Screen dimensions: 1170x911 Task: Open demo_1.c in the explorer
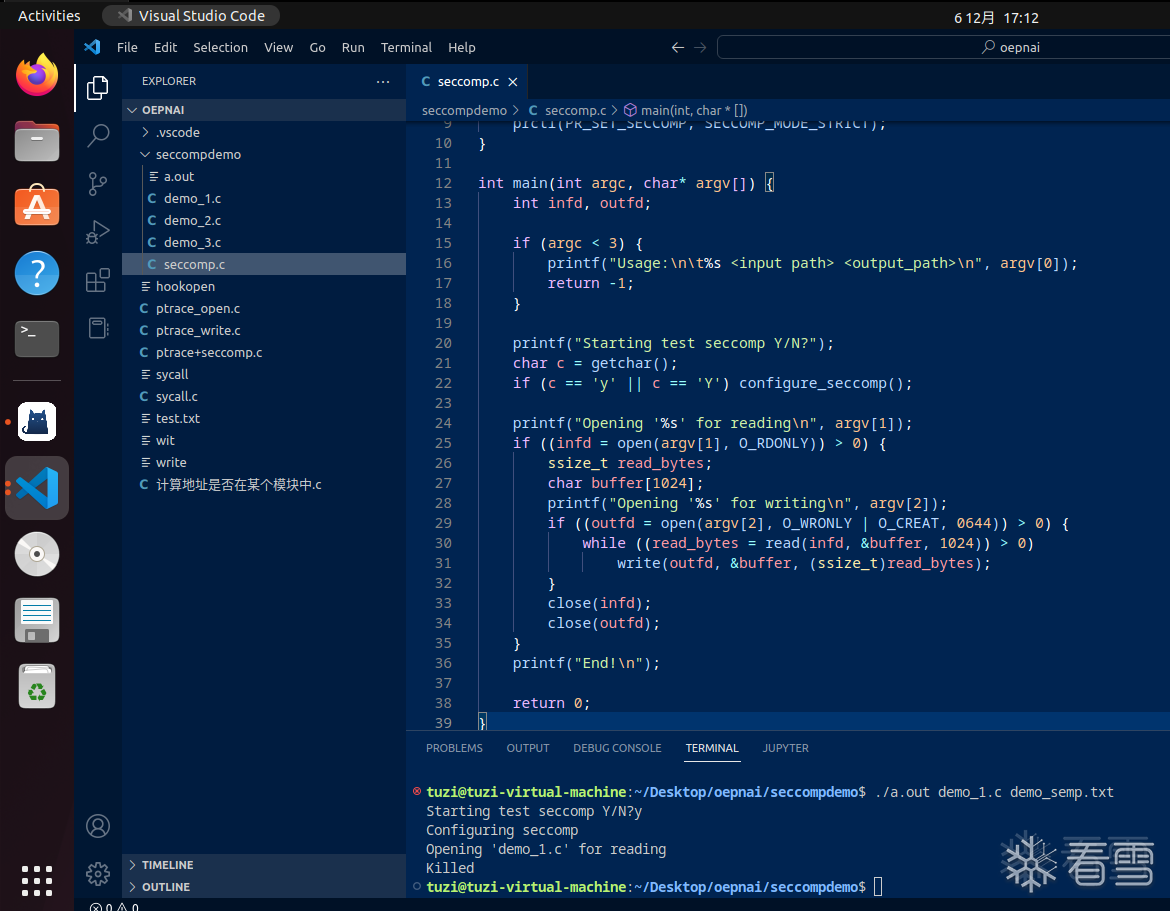pos(264,198)
